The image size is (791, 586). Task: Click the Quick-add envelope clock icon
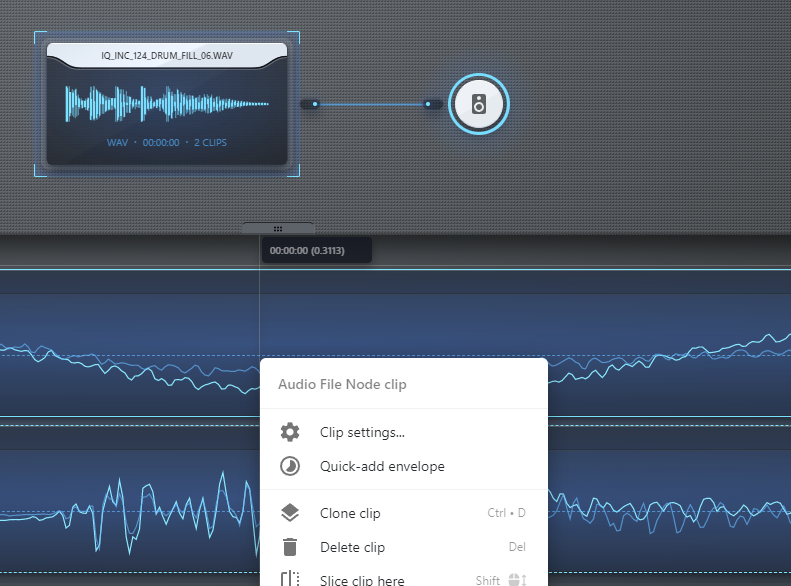(290, 466)
